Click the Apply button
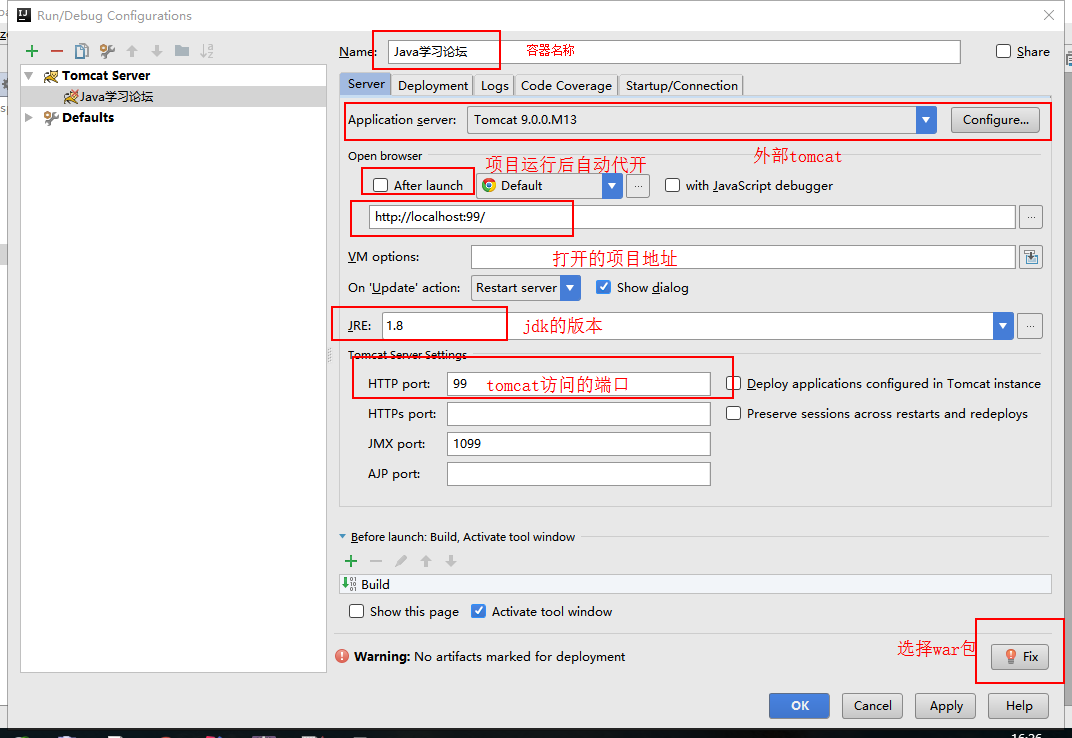 point(946,706)
